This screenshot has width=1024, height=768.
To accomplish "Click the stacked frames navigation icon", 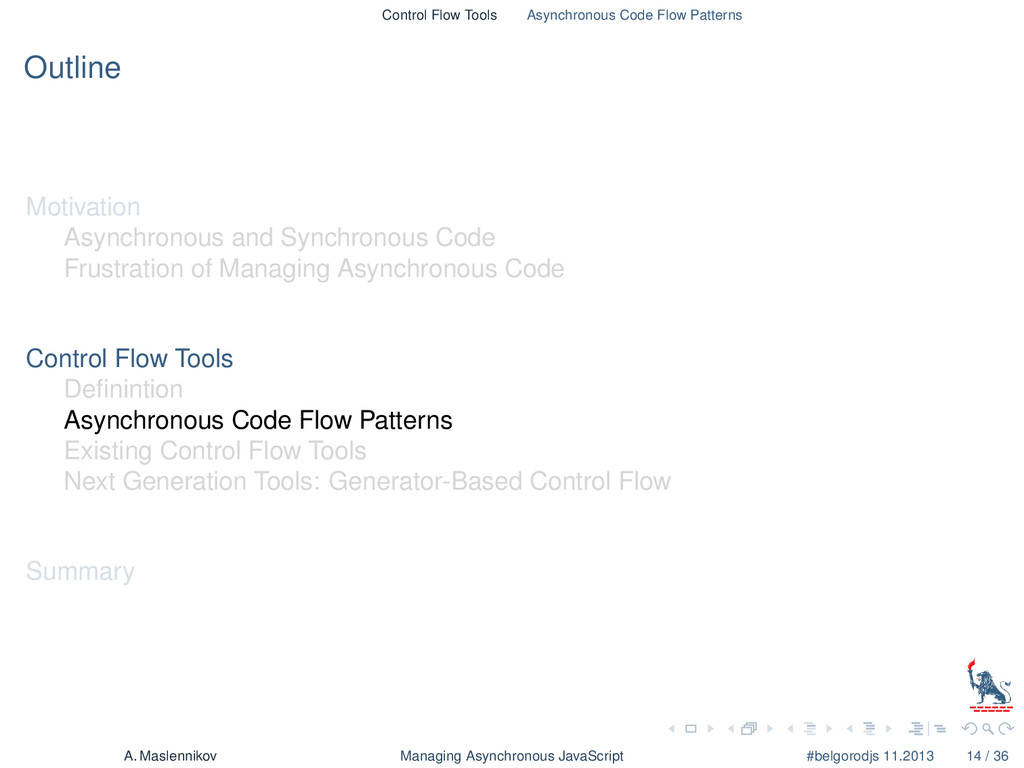I will click(749, 728).
